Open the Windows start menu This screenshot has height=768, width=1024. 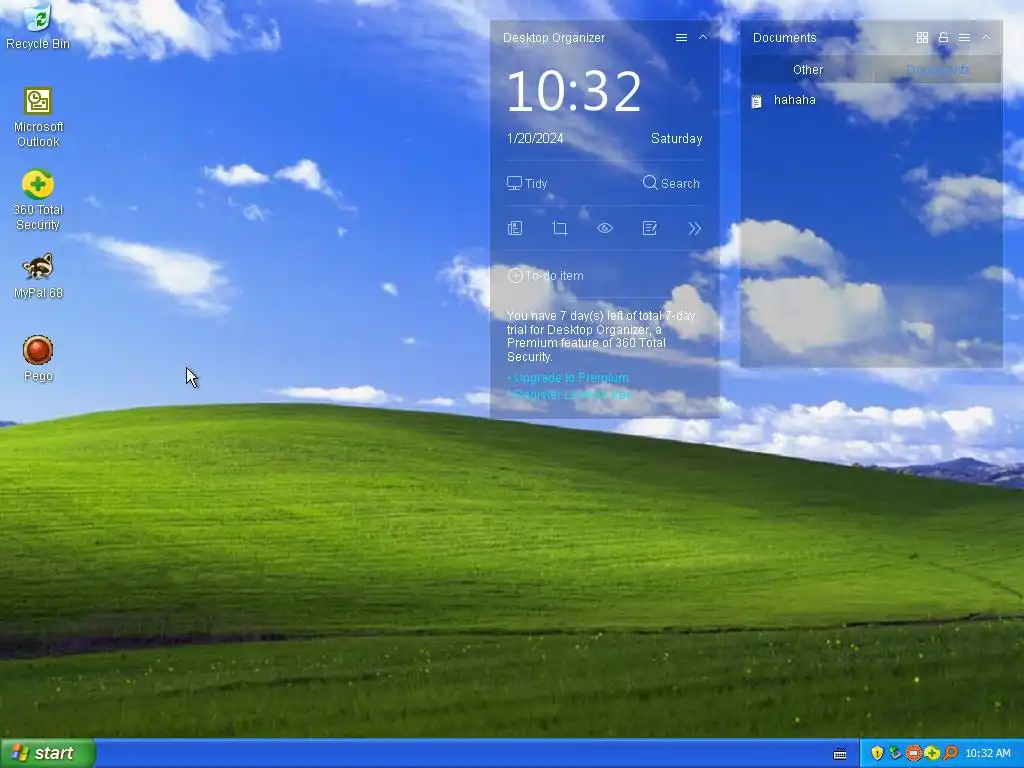click(48, 753)
